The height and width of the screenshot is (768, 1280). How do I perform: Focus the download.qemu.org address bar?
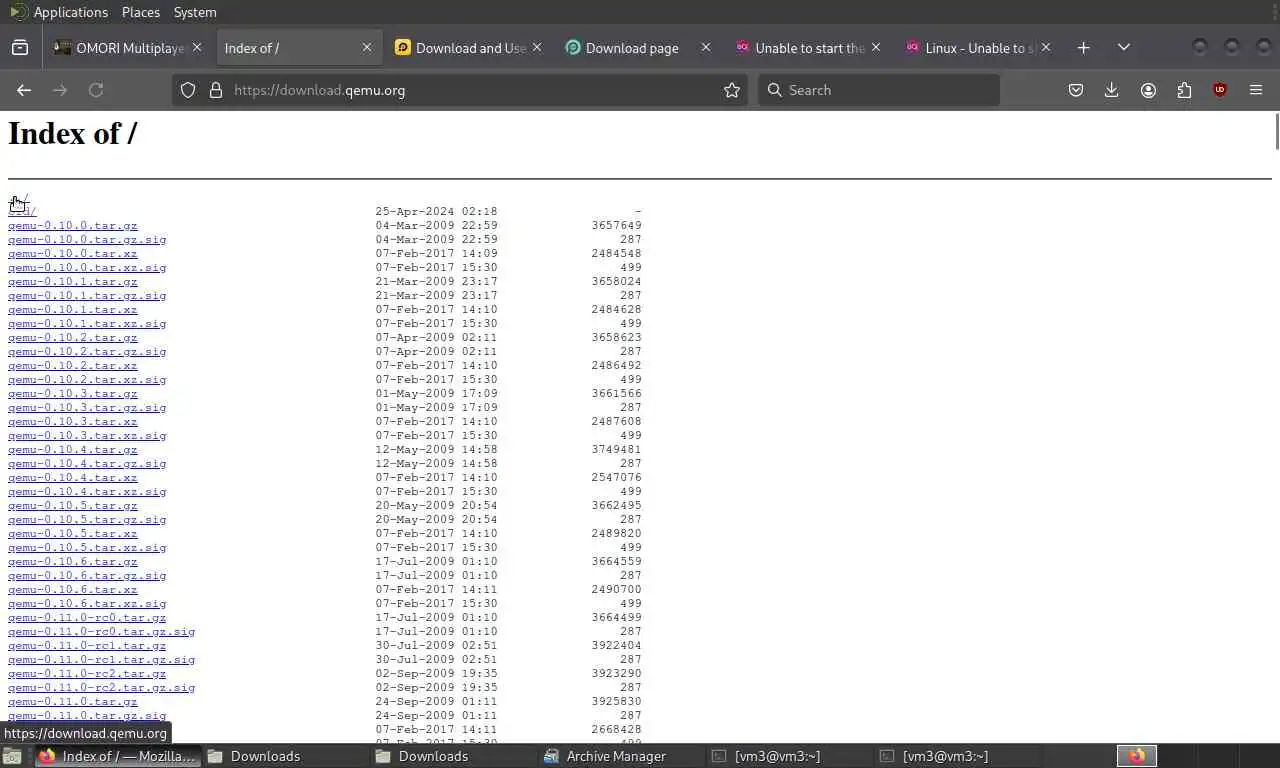pyautogui.click(x=460, y=90)
